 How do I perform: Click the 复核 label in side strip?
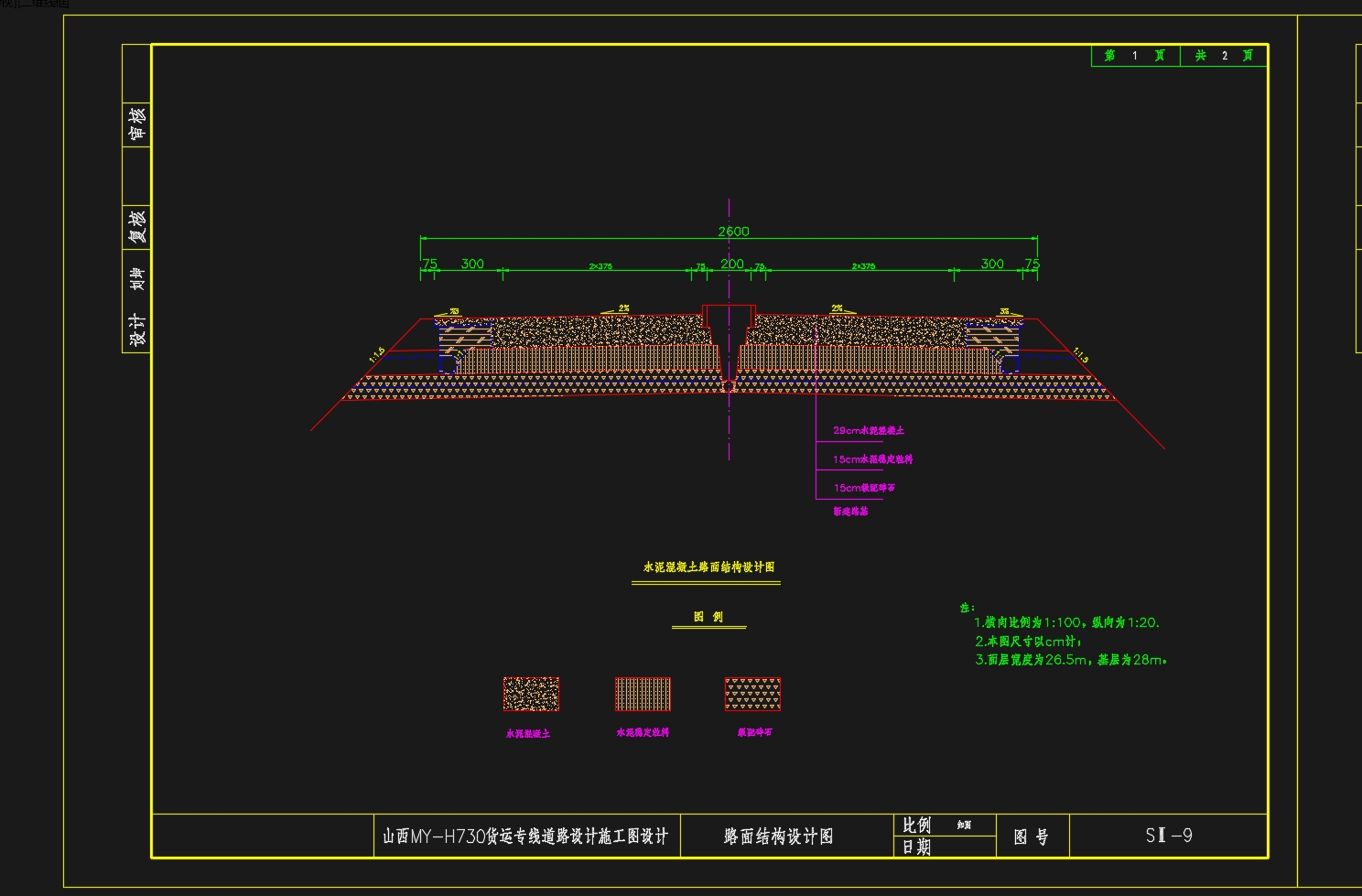click(137, 227)
